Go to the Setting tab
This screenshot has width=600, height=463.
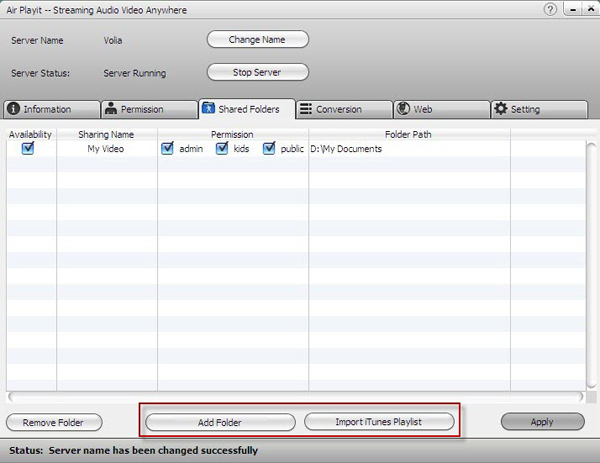(539, 109)
